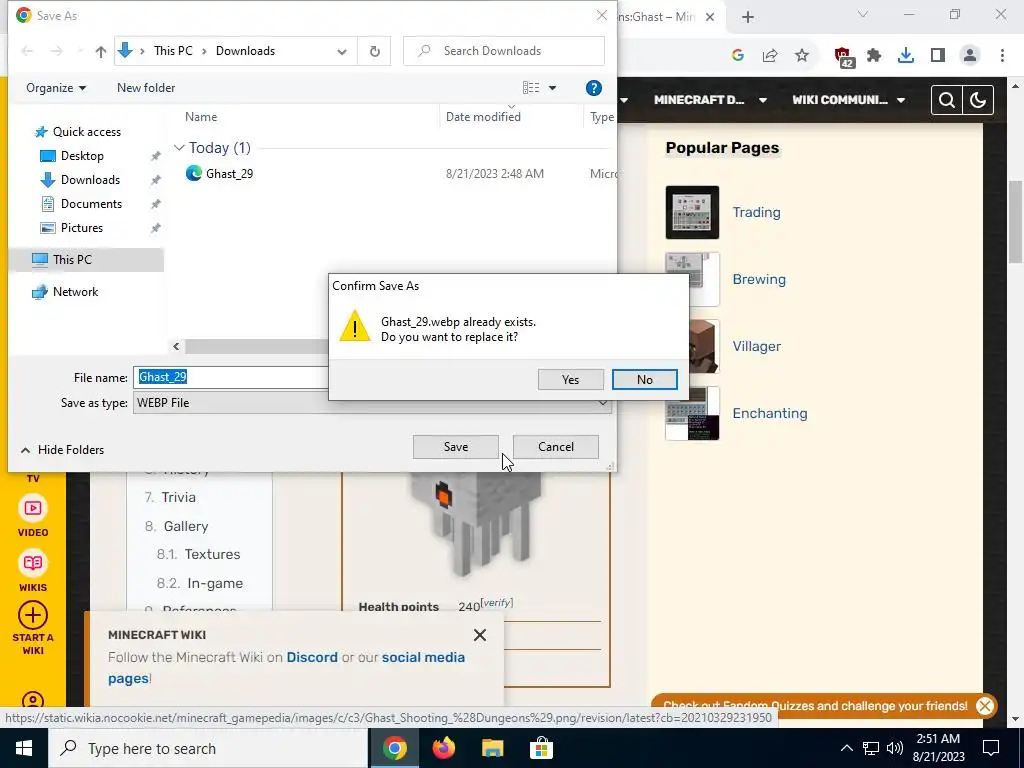Show Chrome downloads icon

coord(906,56)
